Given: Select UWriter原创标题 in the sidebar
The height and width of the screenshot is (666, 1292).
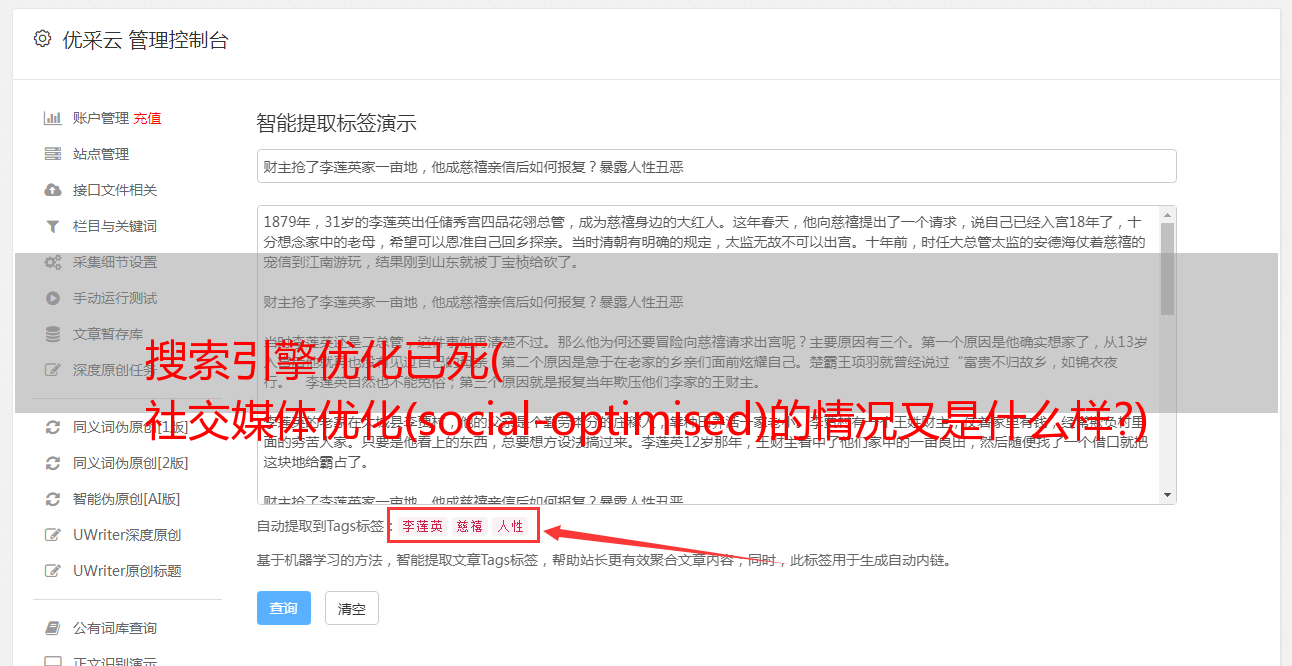Looking at the screenshot, I should coord(127,571).
